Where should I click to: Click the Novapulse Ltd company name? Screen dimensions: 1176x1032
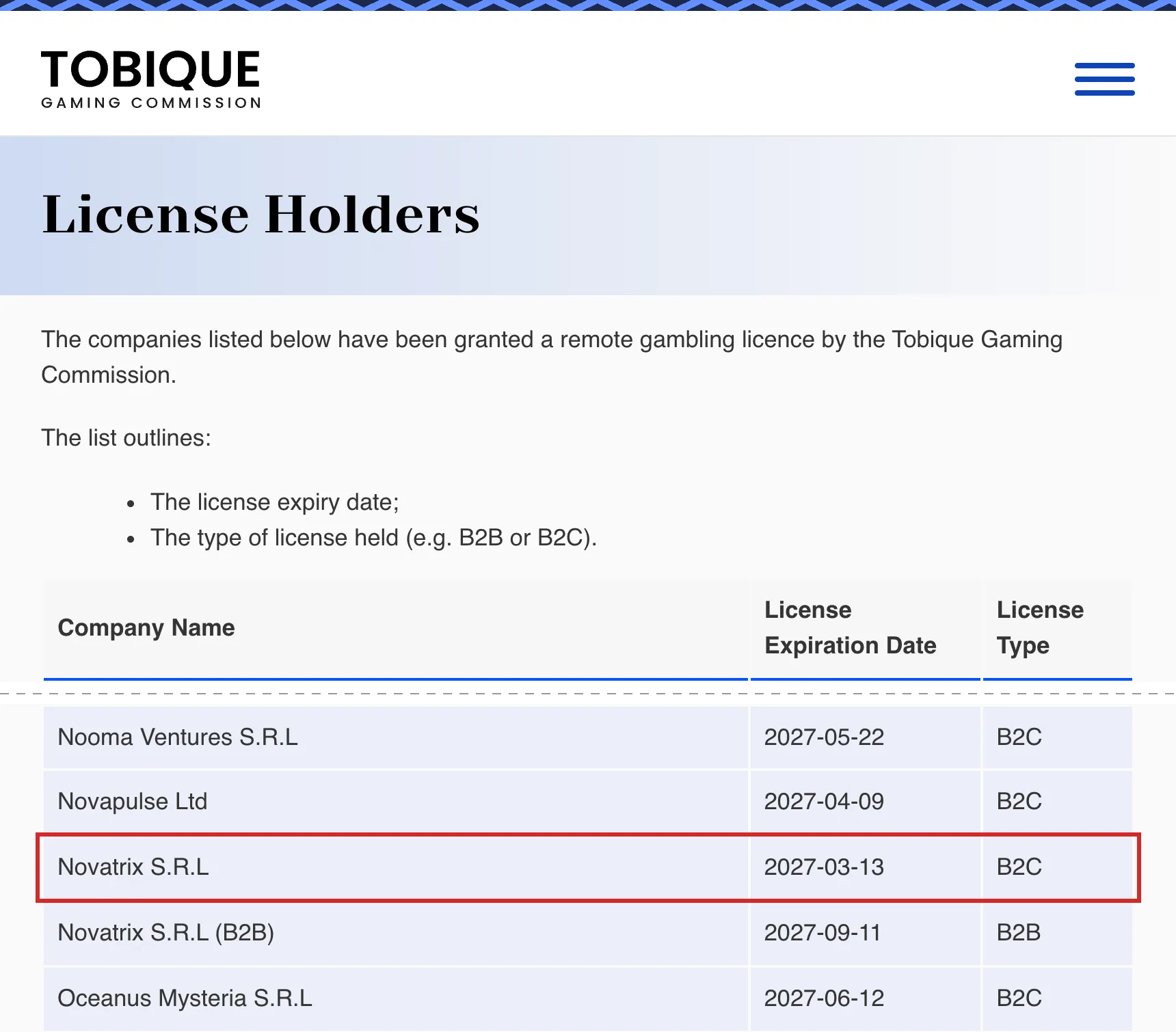pyautogui.click(x=133, y=801)
